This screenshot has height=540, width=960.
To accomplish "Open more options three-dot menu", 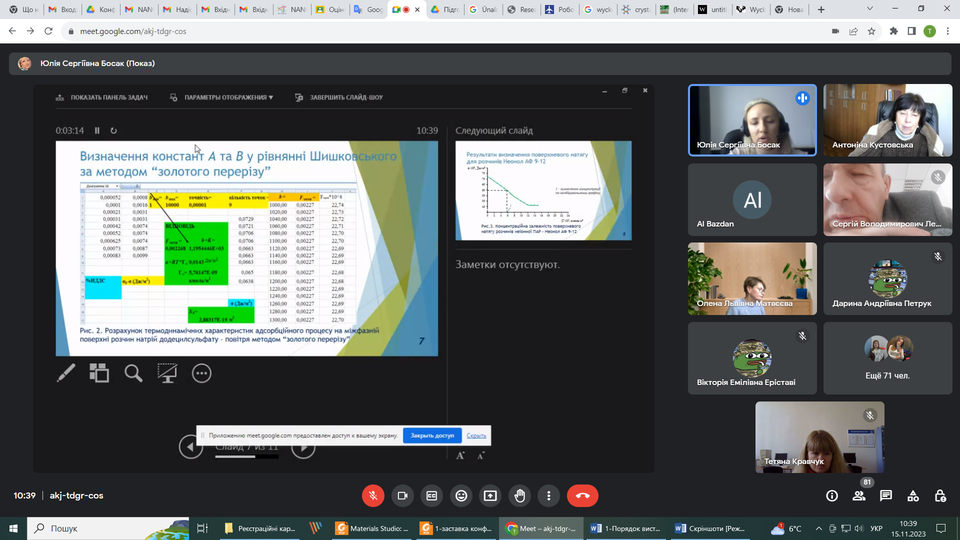I will [548, 495].
